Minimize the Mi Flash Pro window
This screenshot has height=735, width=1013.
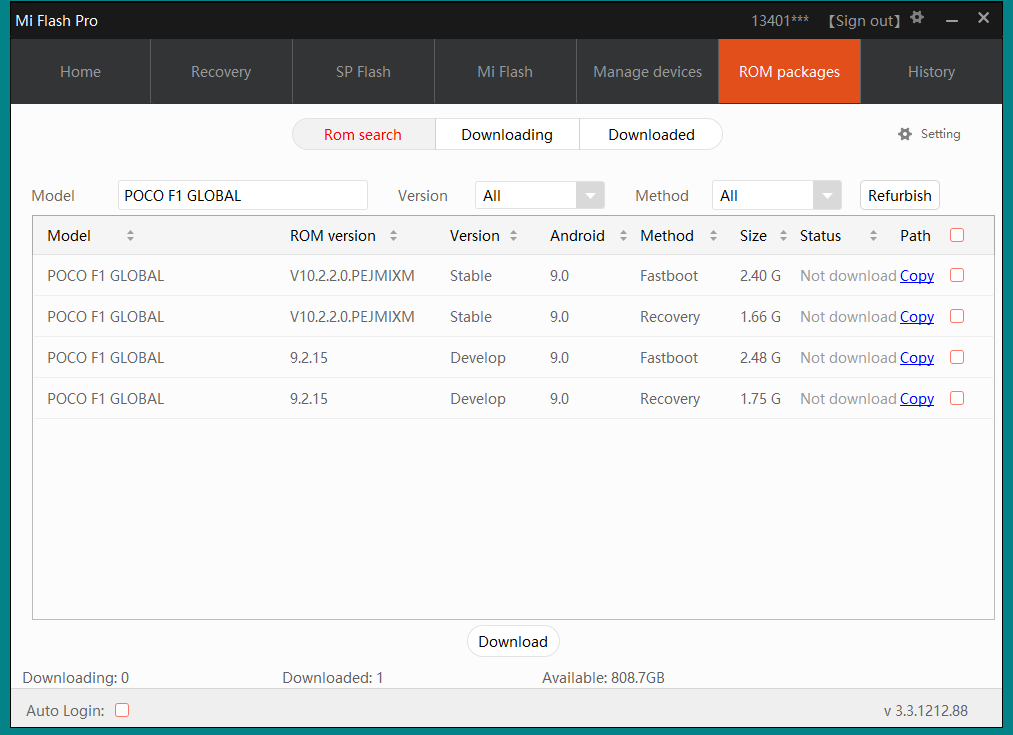pyautogui.click(x=952, y=21)
